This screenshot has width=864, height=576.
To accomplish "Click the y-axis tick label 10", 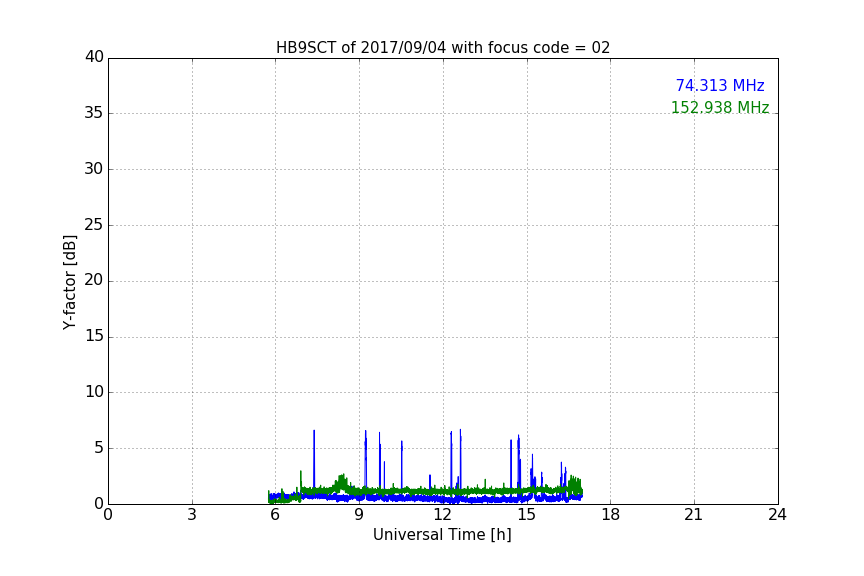I will [x=94, y=392].
